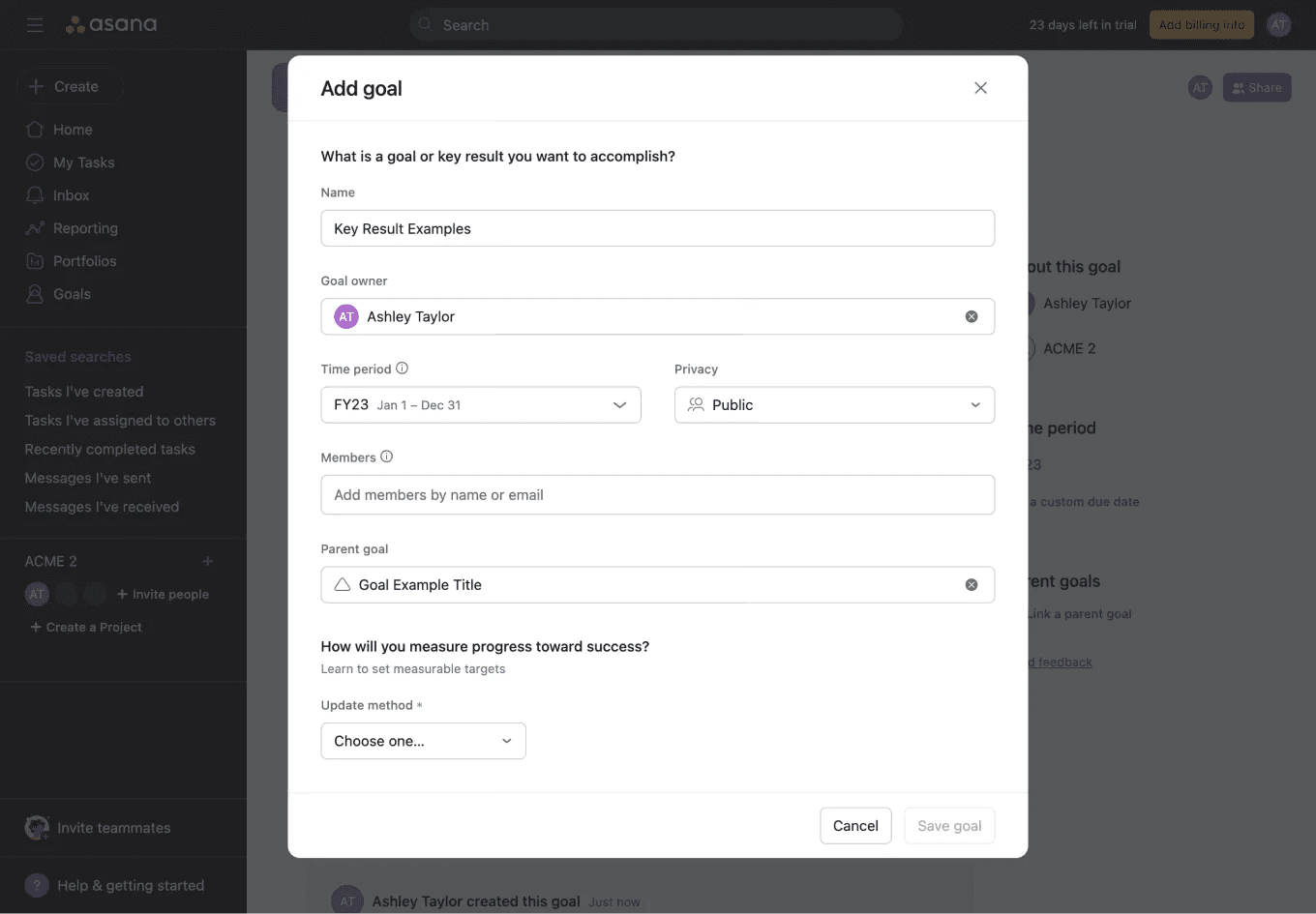Open Portfolios in the sidebar

pos(83,260)
